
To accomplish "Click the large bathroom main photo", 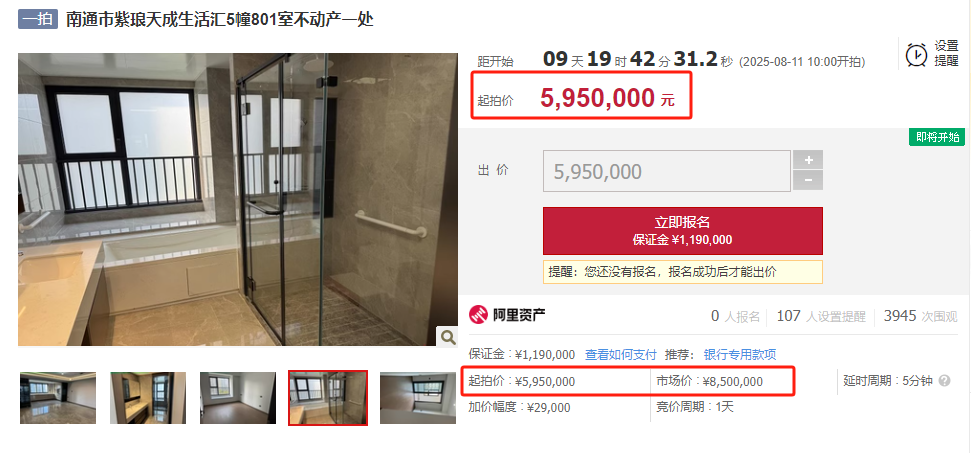I will (238, 199).
